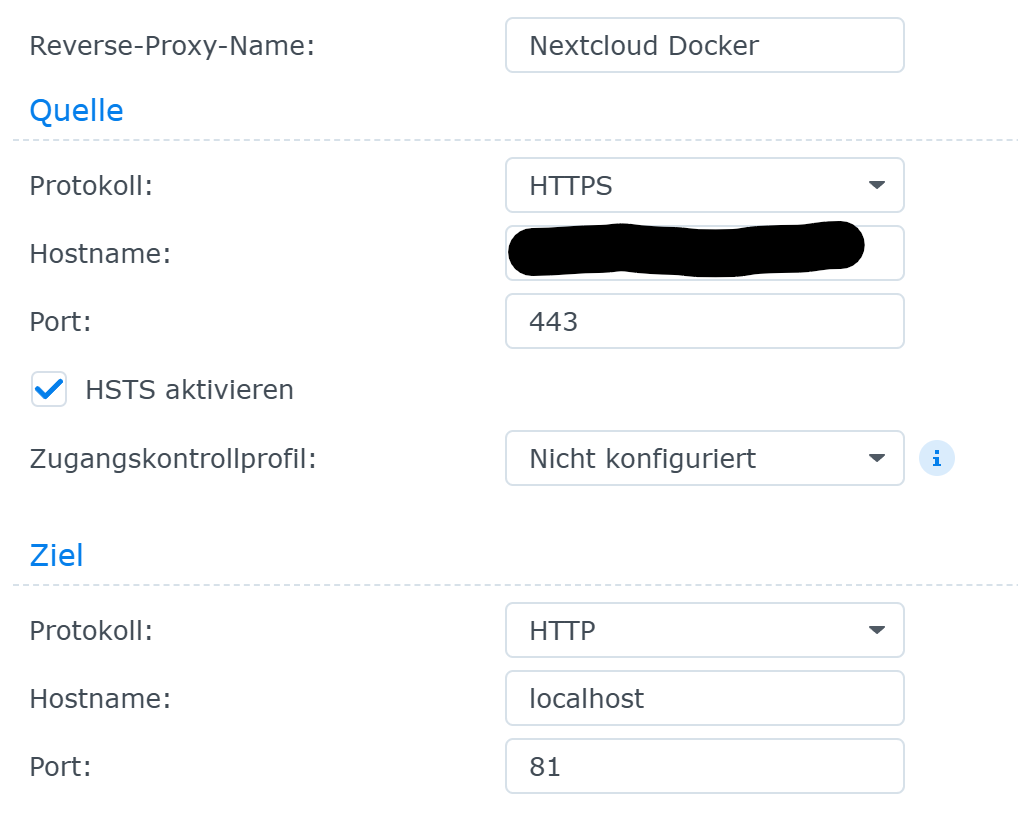Click the 'Hostname:' label under Quelle
This screenshot has height=818, width=1018.
(x=100, y=253)
